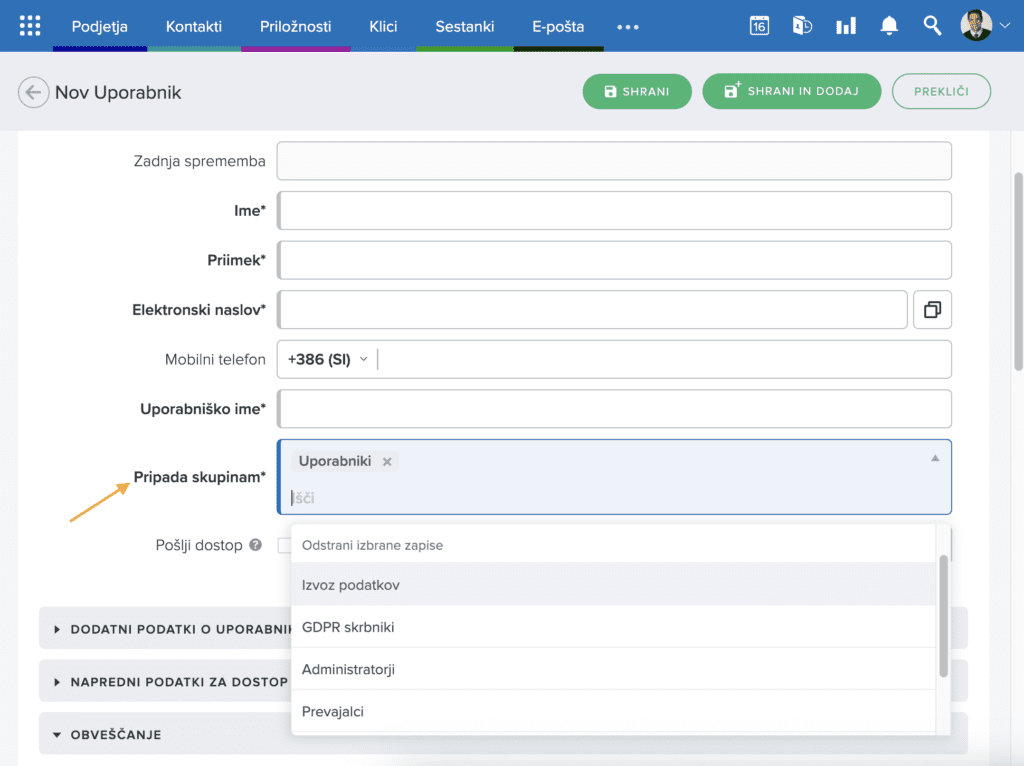This screenshot has width=1024, height=766.
Task: Toggle the Pošlji dostop checkbox
Action: pos(284,545)
